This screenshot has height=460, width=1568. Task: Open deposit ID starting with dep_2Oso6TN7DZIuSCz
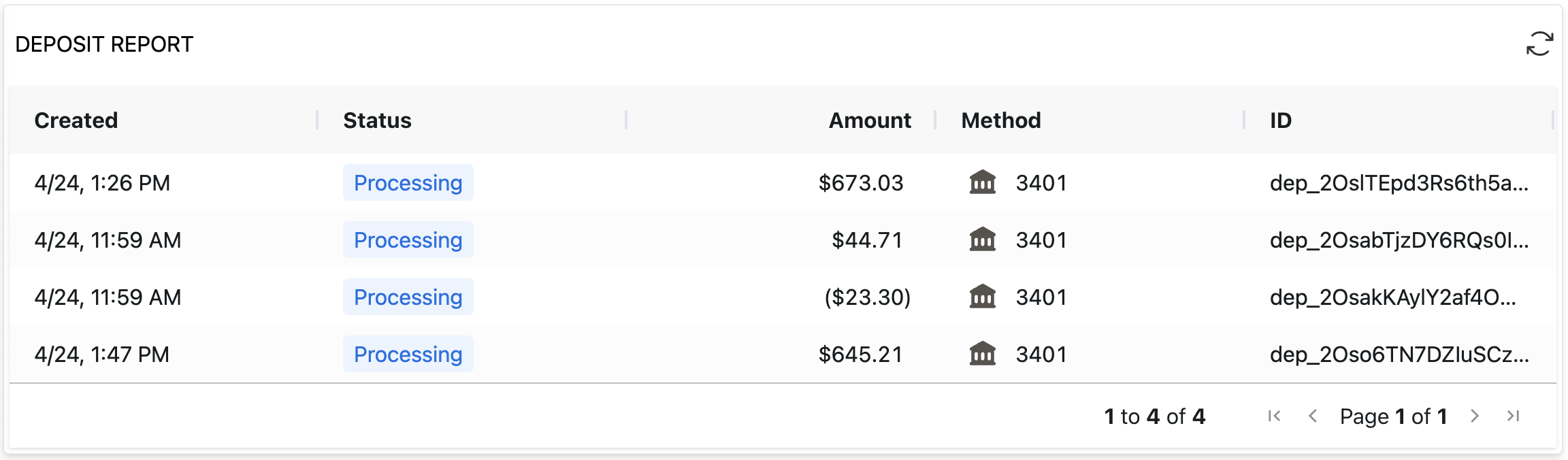click(x=1399, y=354)
